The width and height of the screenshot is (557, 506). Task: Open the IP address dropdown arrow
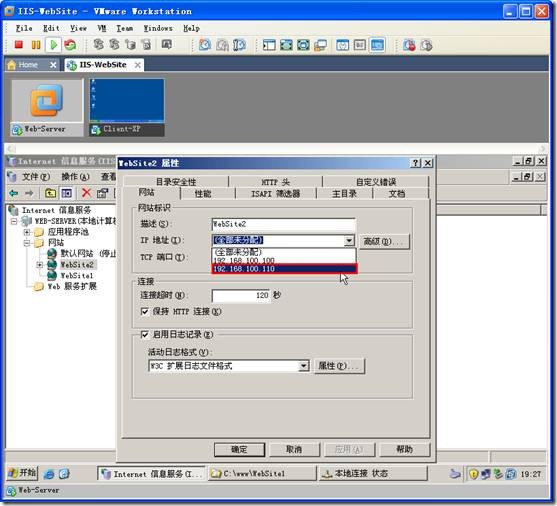pos(349,241)
